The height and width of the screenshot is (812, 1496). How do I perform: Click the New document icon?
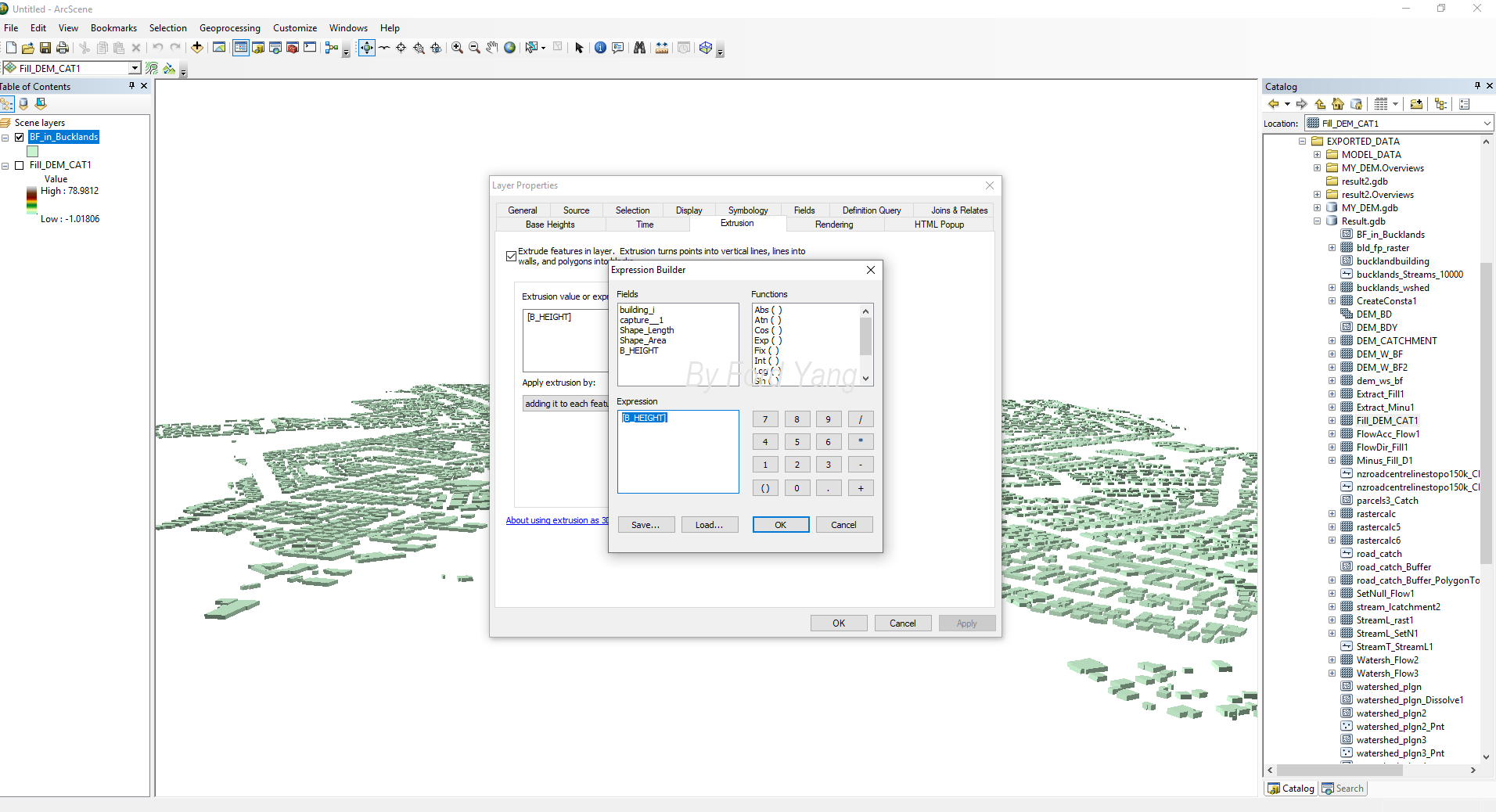tap(11, 48)
